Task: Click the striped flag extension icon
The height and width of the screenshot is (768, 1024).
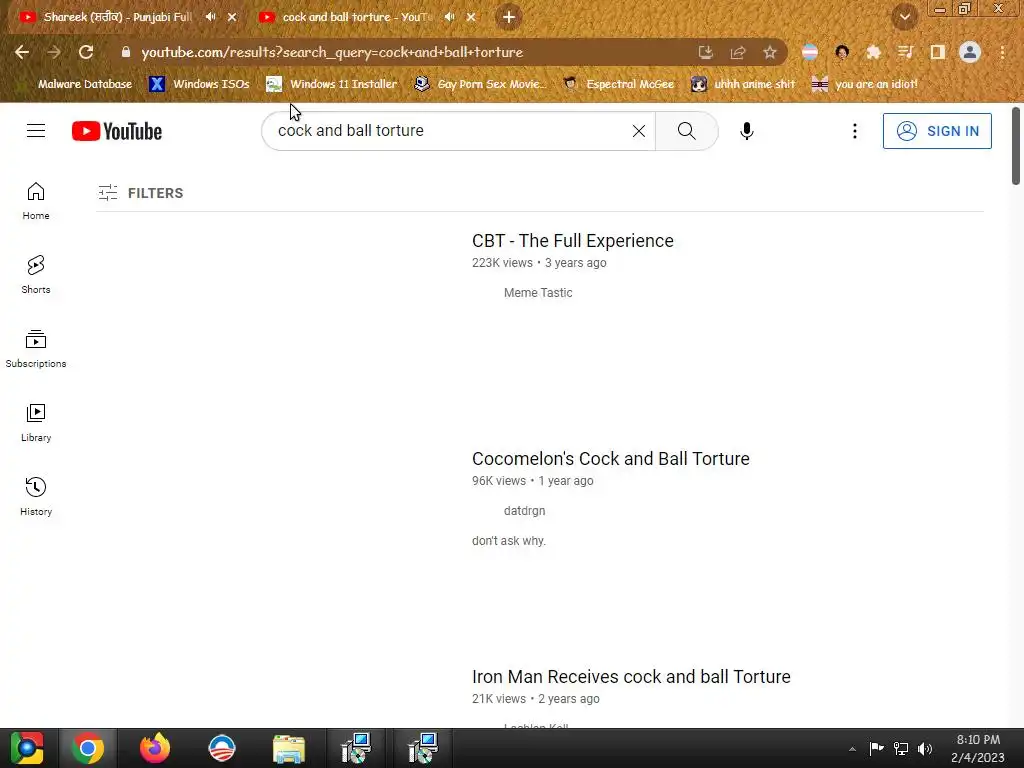Action: [810, 52]
